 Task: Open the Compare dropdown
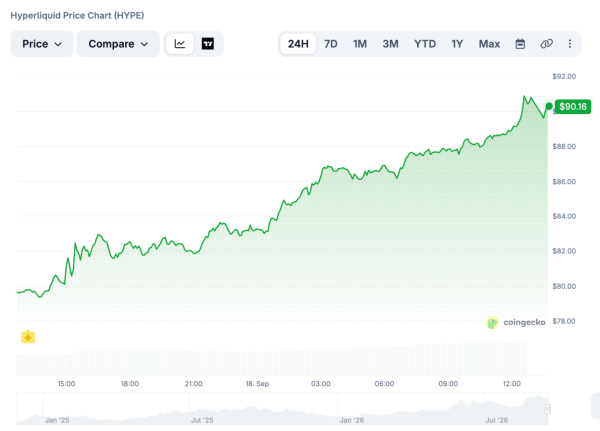[118, 44]
